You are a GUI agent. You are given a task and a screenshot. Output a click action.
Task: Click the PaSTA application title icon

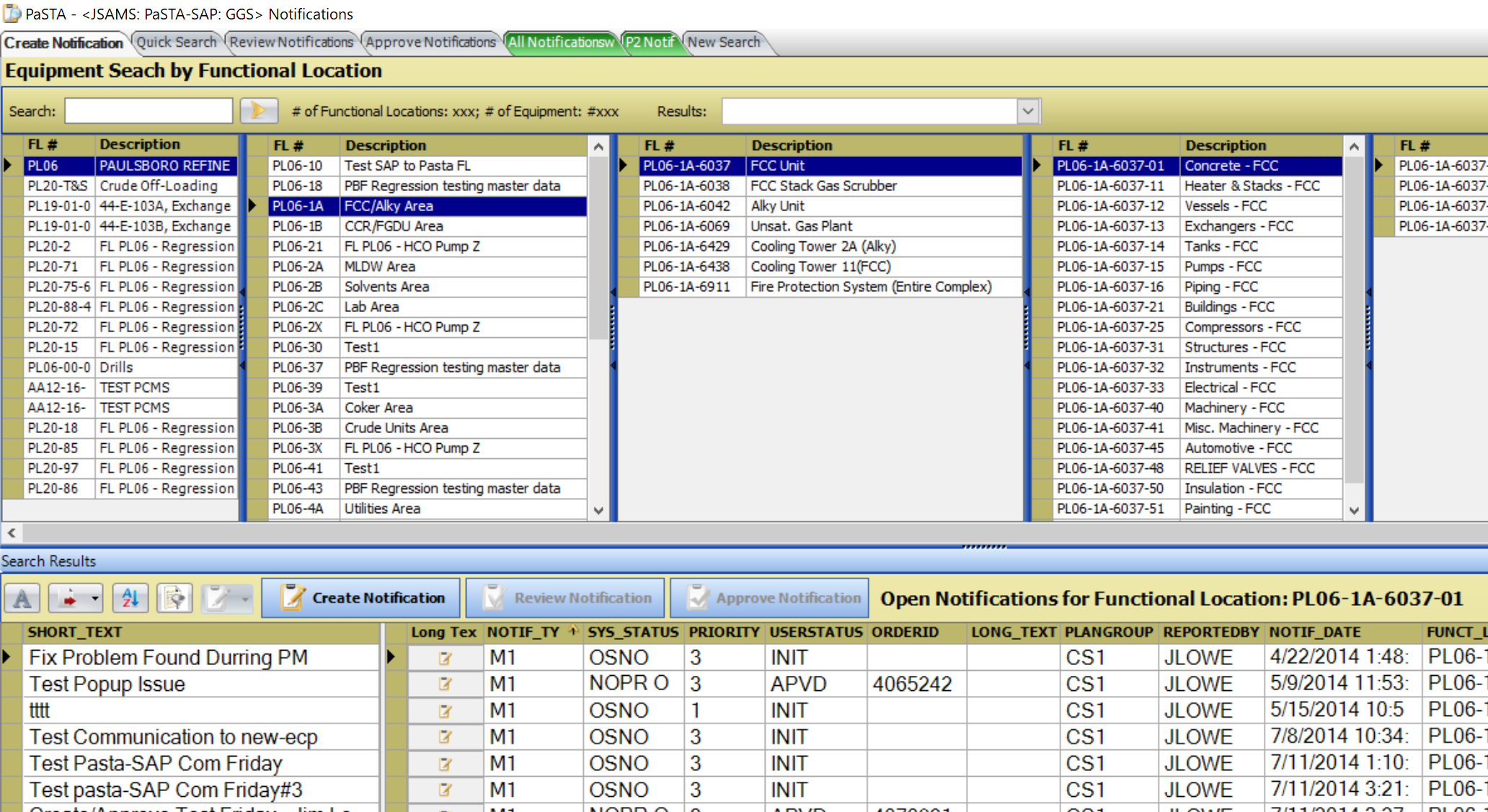(11, 13)
